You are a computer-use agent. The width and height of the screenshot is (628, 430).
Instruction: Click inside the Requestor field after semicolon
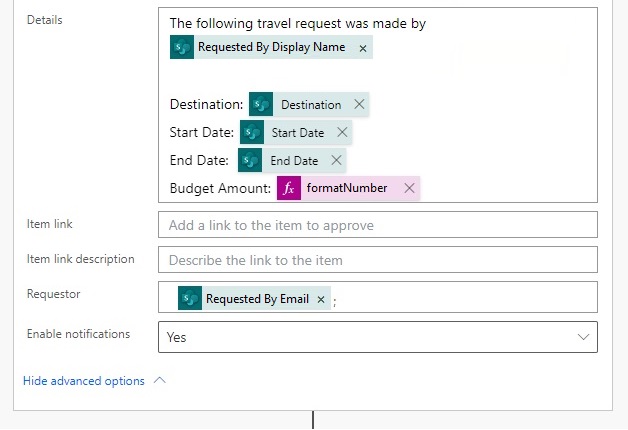point(465,297)
